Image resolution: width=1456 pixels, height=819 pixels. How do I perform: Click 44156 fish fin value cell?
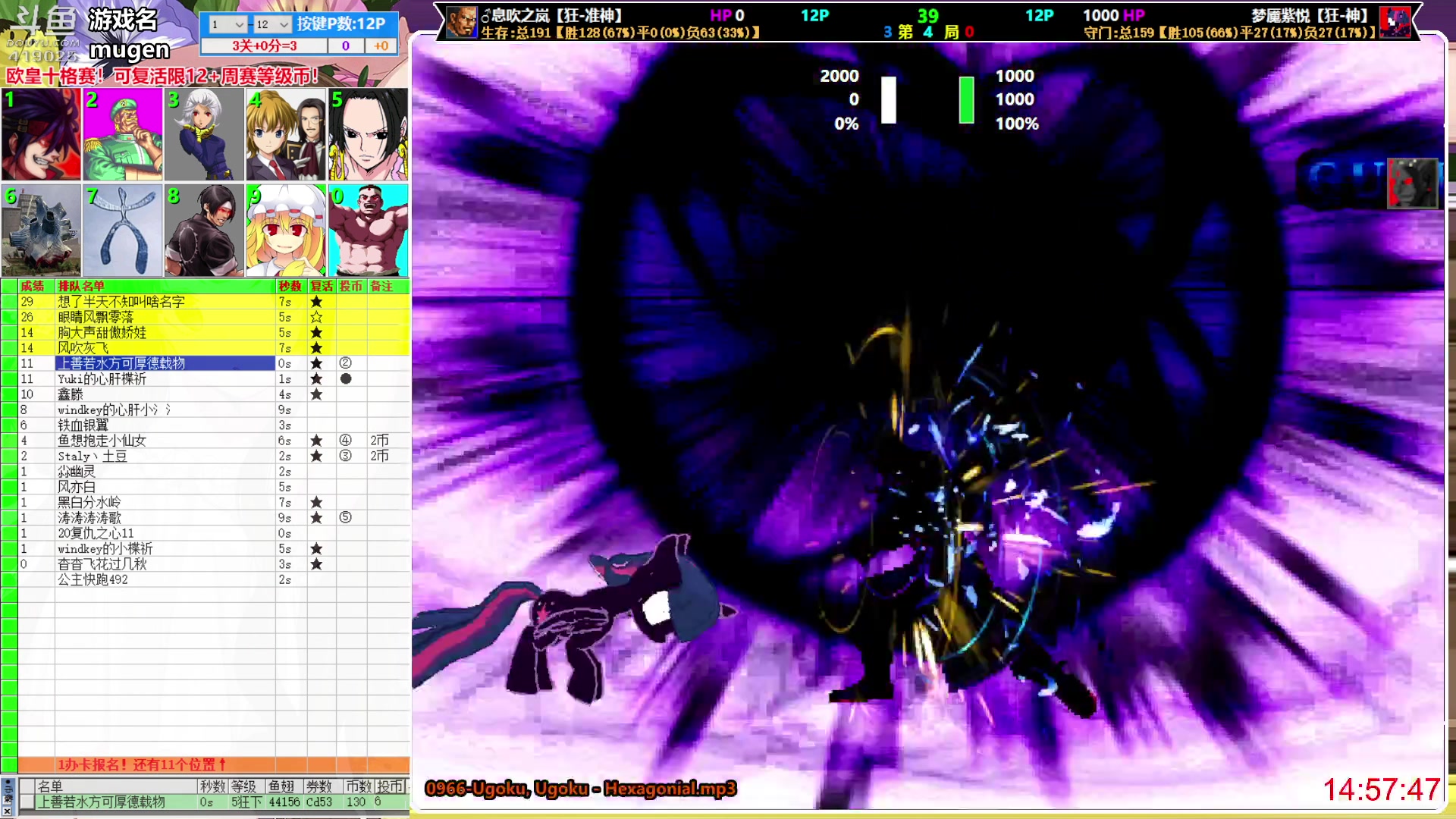point(284,802)
